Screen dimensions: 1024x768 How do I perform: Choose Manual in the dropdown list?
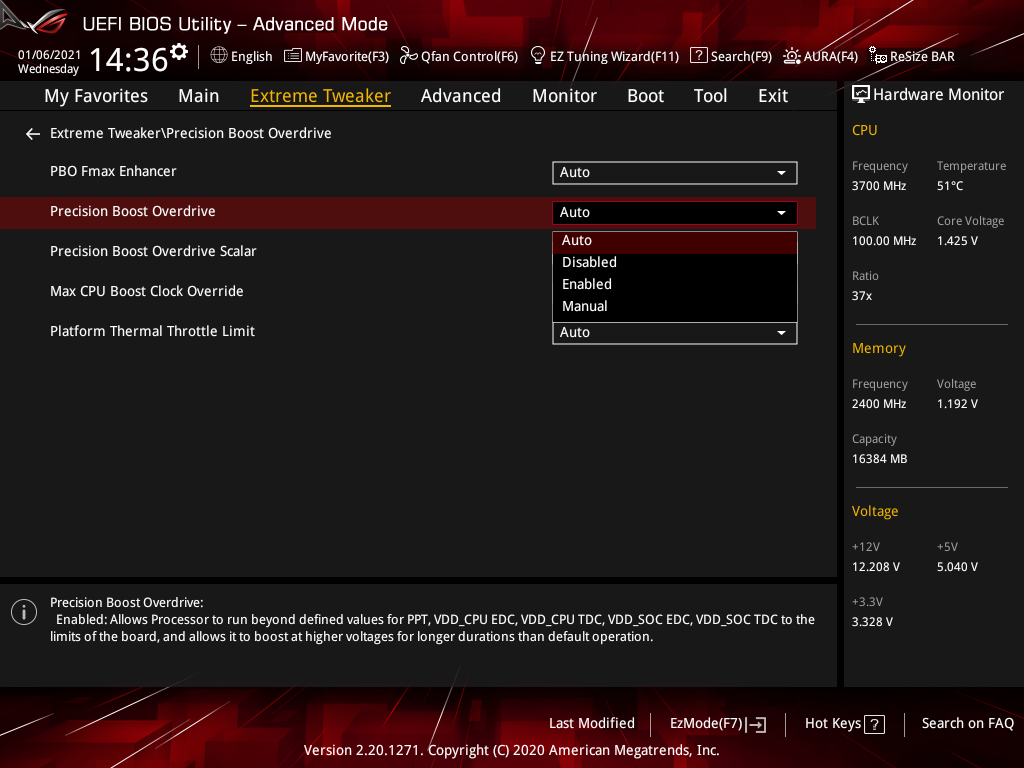click(x=675, y=306)
